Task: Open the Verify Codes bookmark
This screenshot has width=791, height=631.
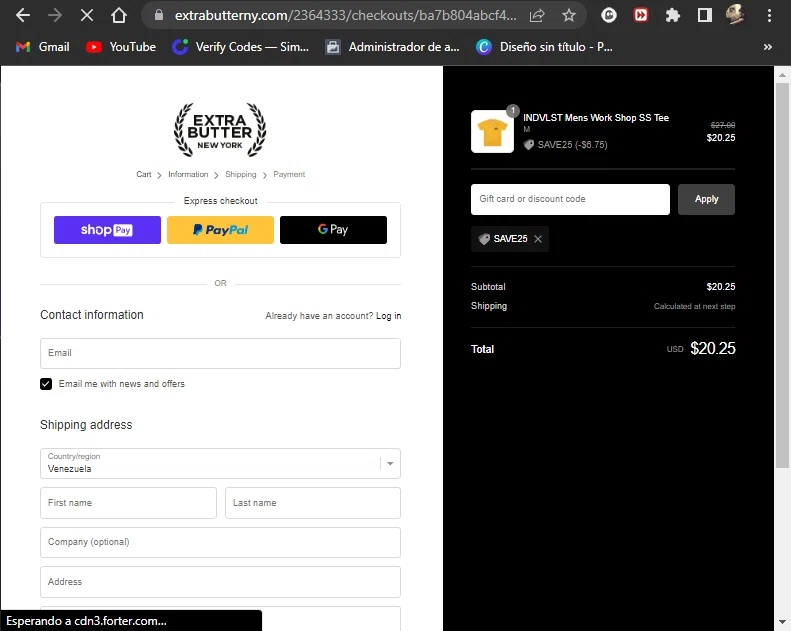Action: [240, 47]
